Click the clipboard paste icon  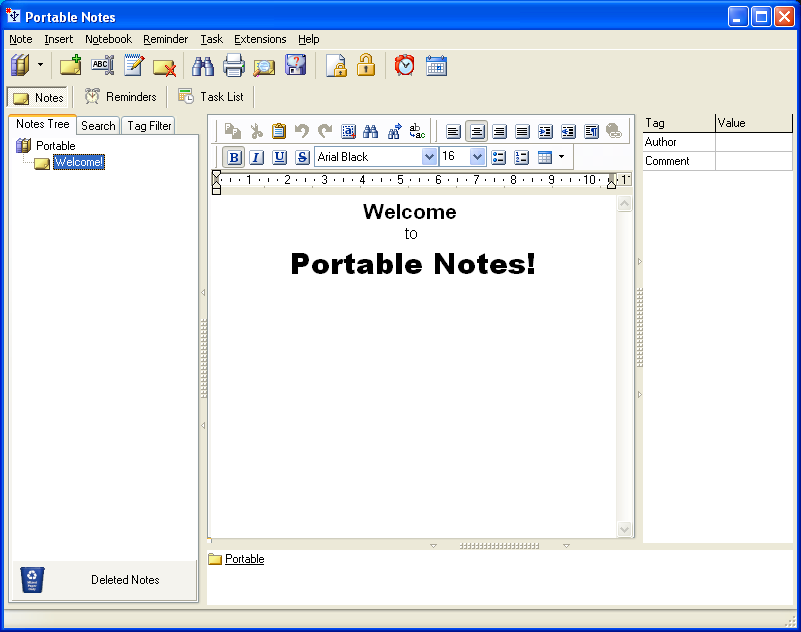279,131
